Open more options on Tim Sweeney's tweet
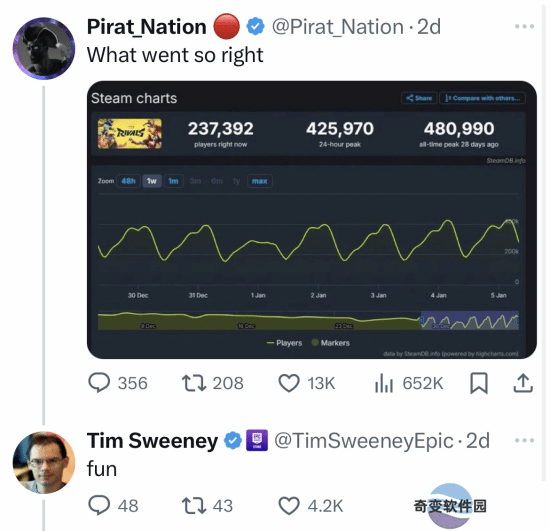The height and width of the screenshot is (531, 550). [524, 440]
